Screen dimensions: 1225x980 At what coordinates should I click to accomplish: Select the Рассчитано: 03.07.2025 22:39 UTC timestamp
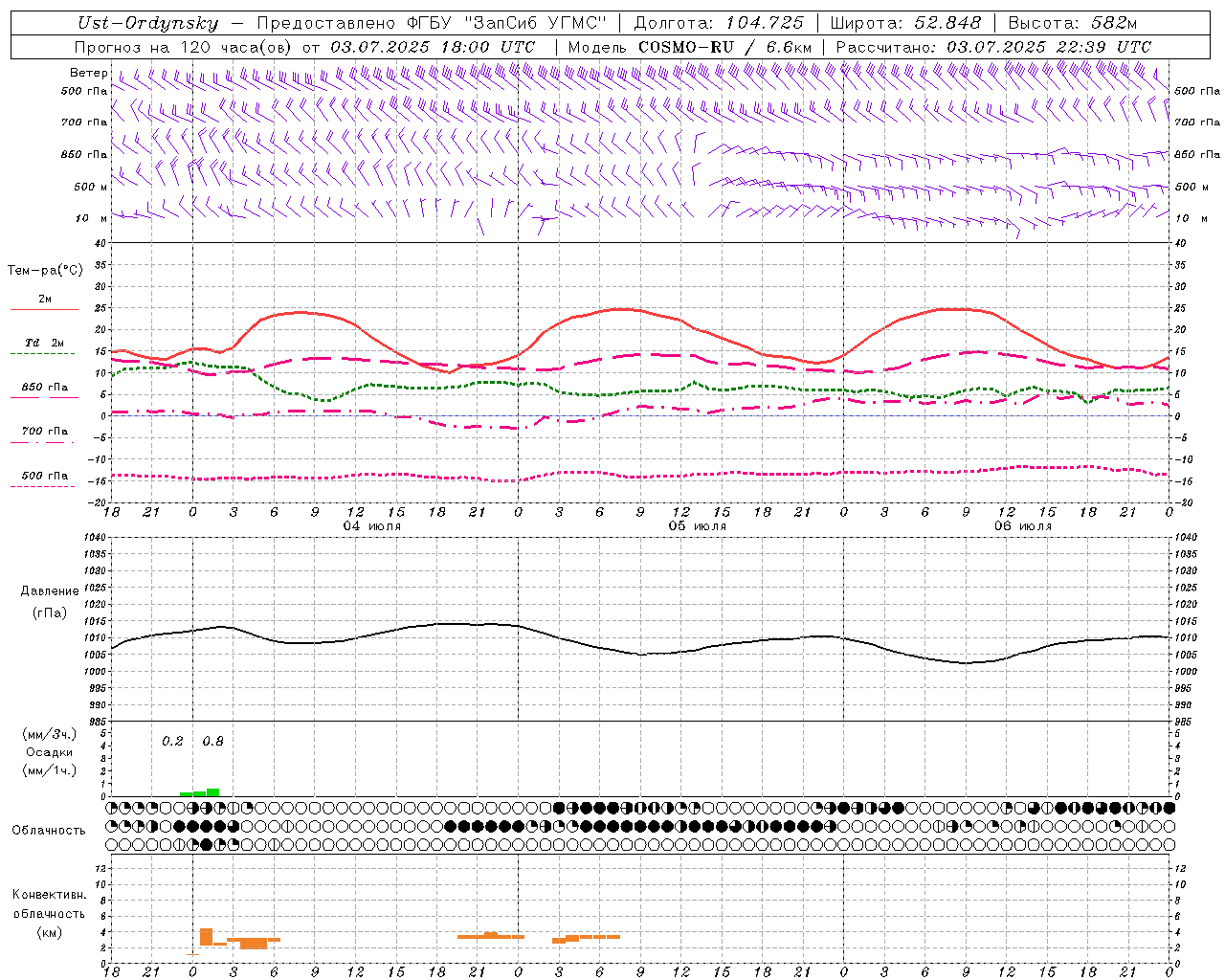(x=993, y=47)
